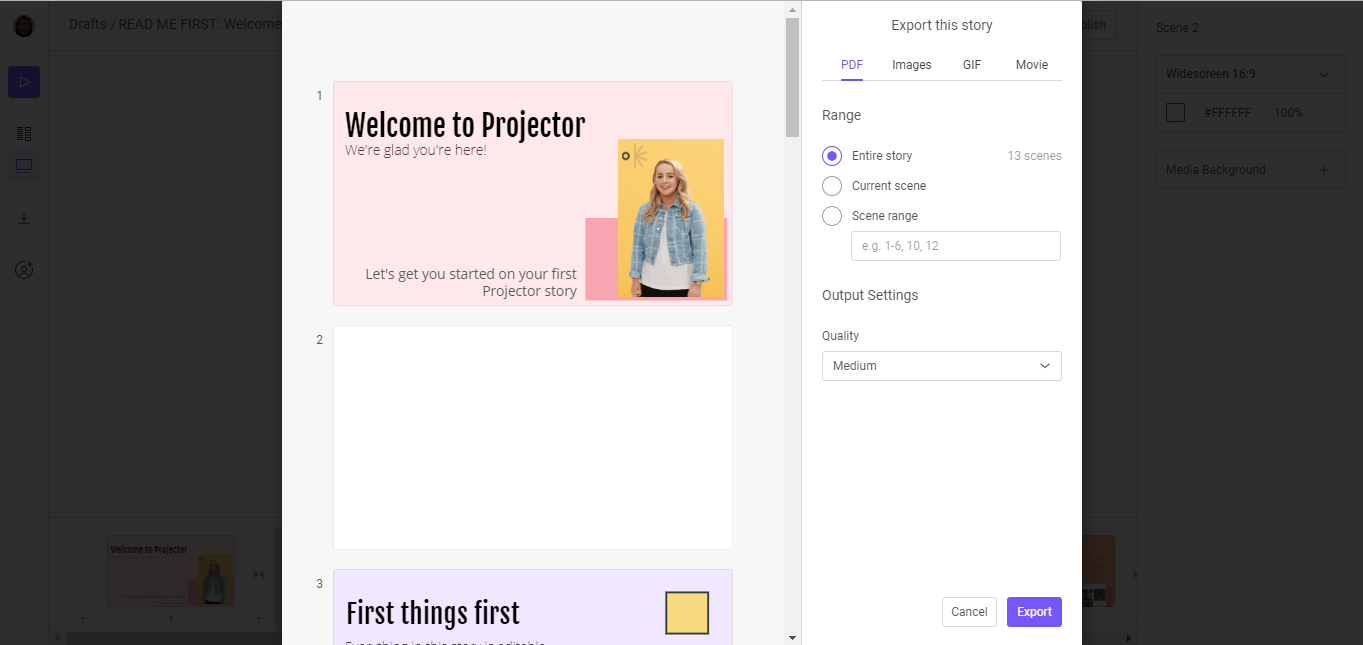Open the invite collaborator icon

tap(24, 270)
